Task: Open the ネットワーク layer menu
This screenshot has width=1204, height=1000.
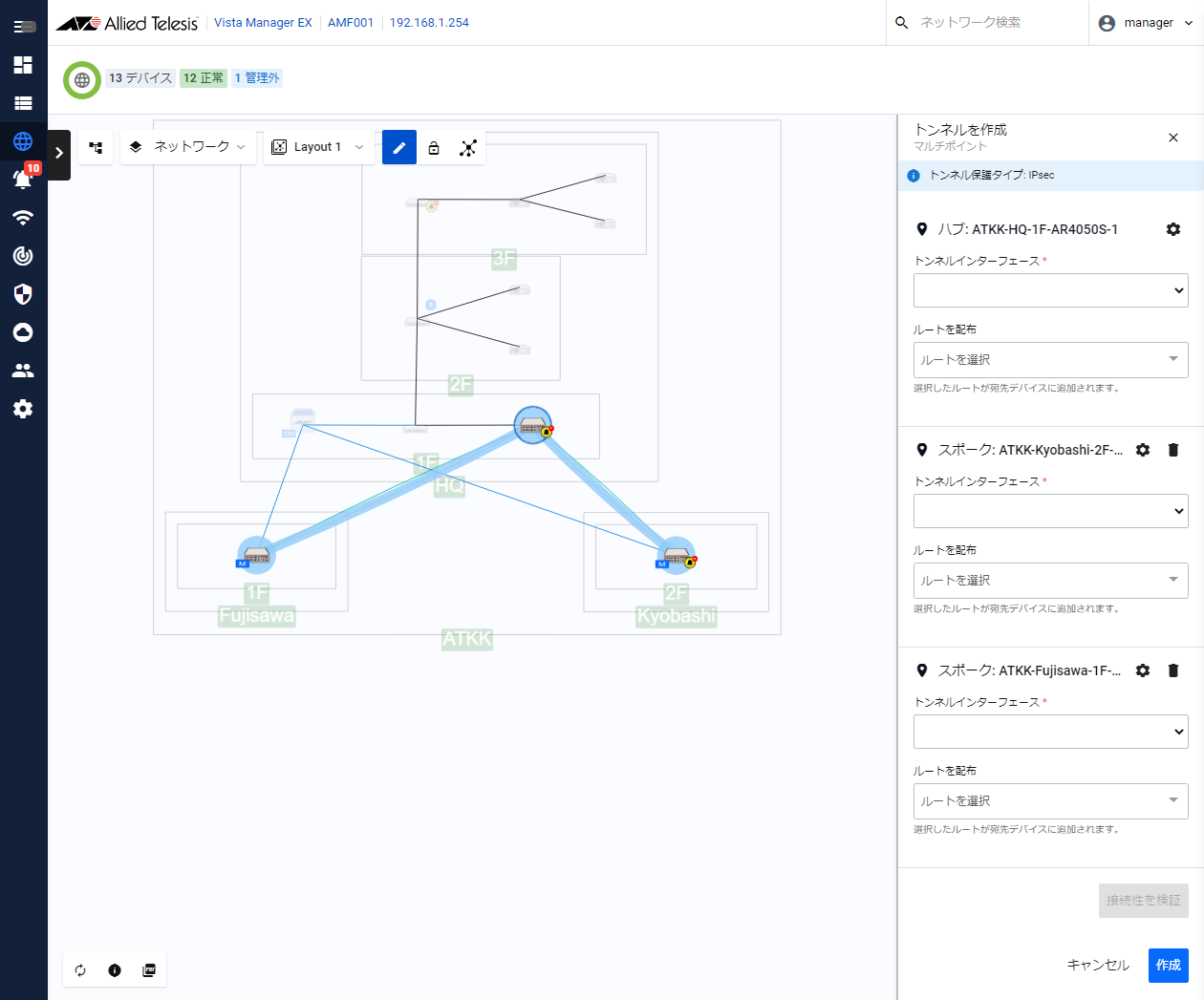Action: [189, 147]
